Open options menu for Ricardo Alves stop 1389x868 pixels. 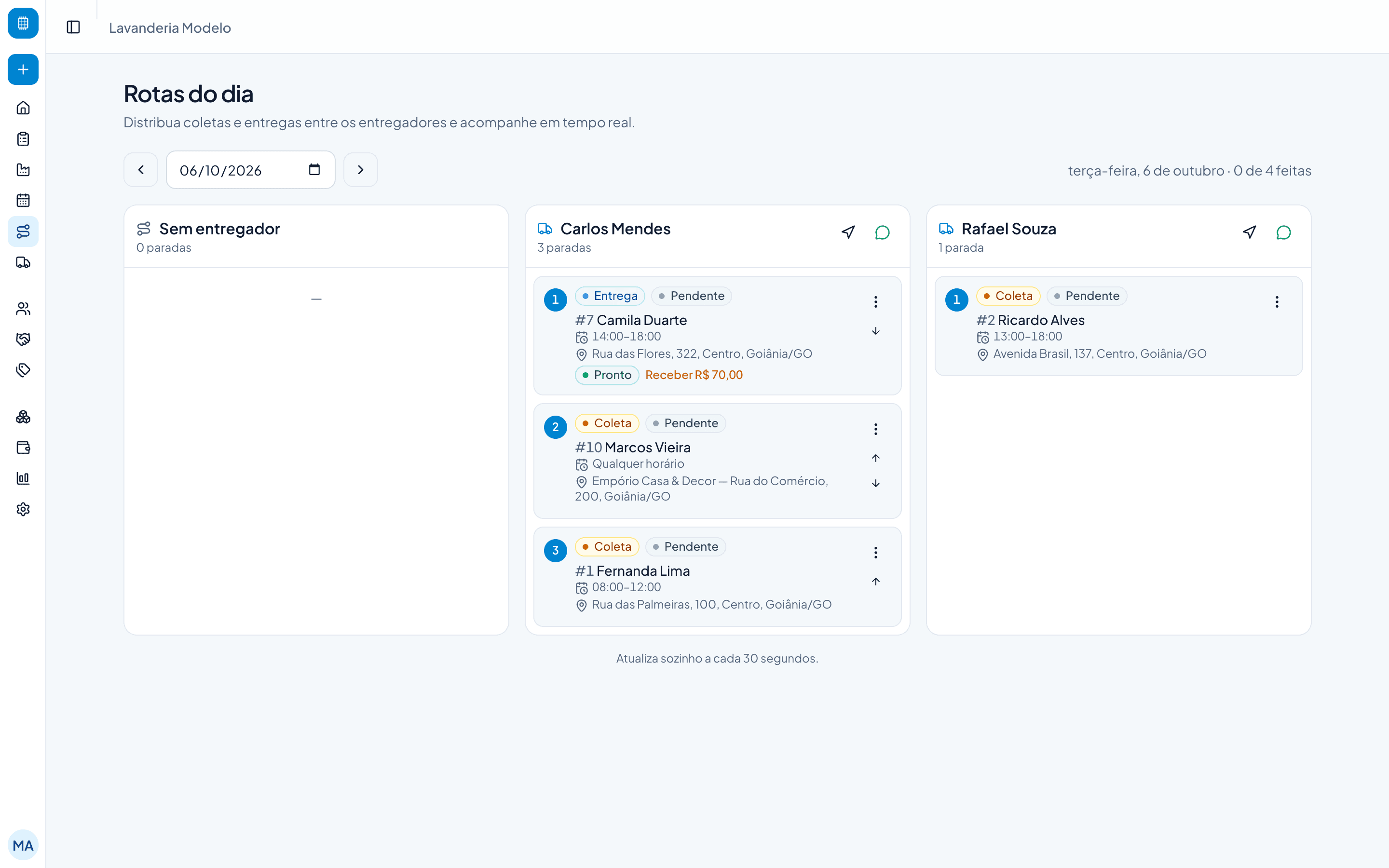tap(1277, 302)
